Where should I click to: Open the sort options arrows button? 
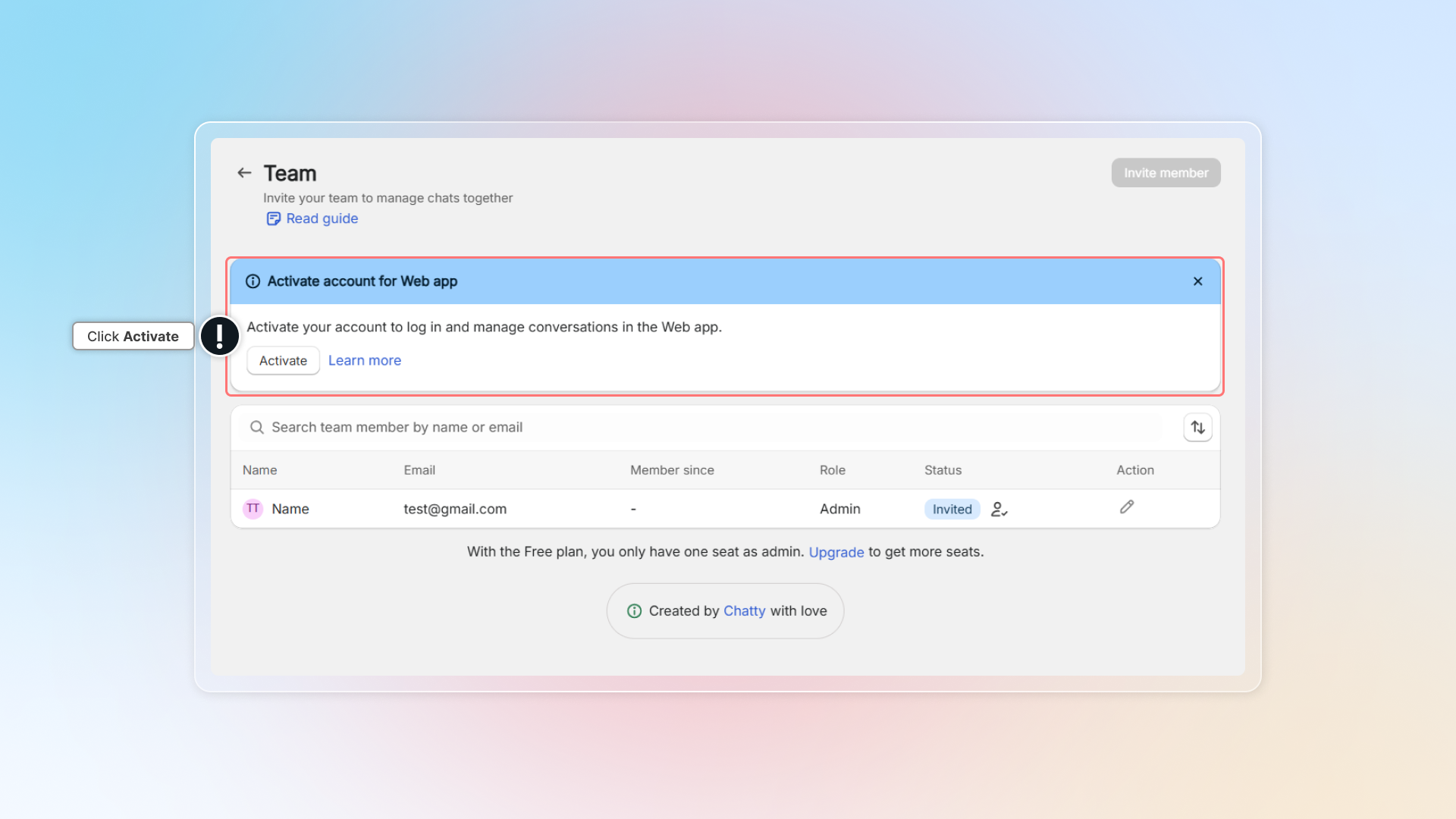[x=1197, y=428]
